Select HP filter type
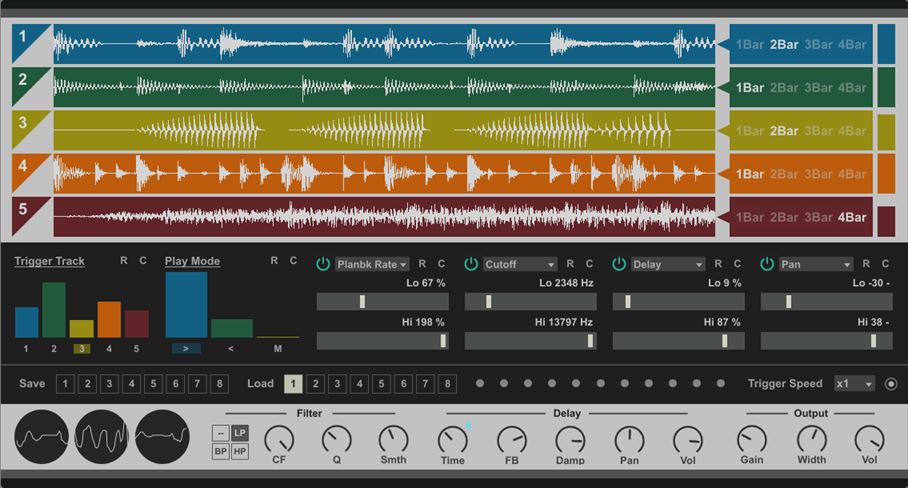The image size is (908, 488). pos(240,451)
